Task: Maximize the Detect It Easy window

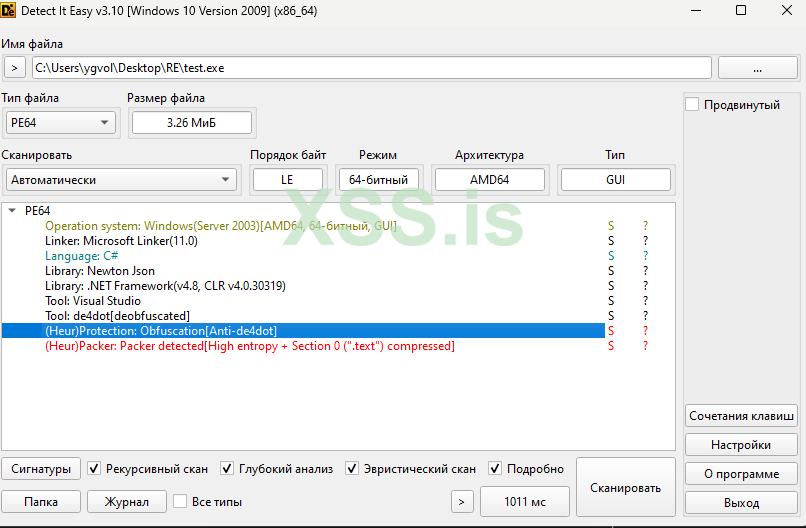Action: [741, 10]
